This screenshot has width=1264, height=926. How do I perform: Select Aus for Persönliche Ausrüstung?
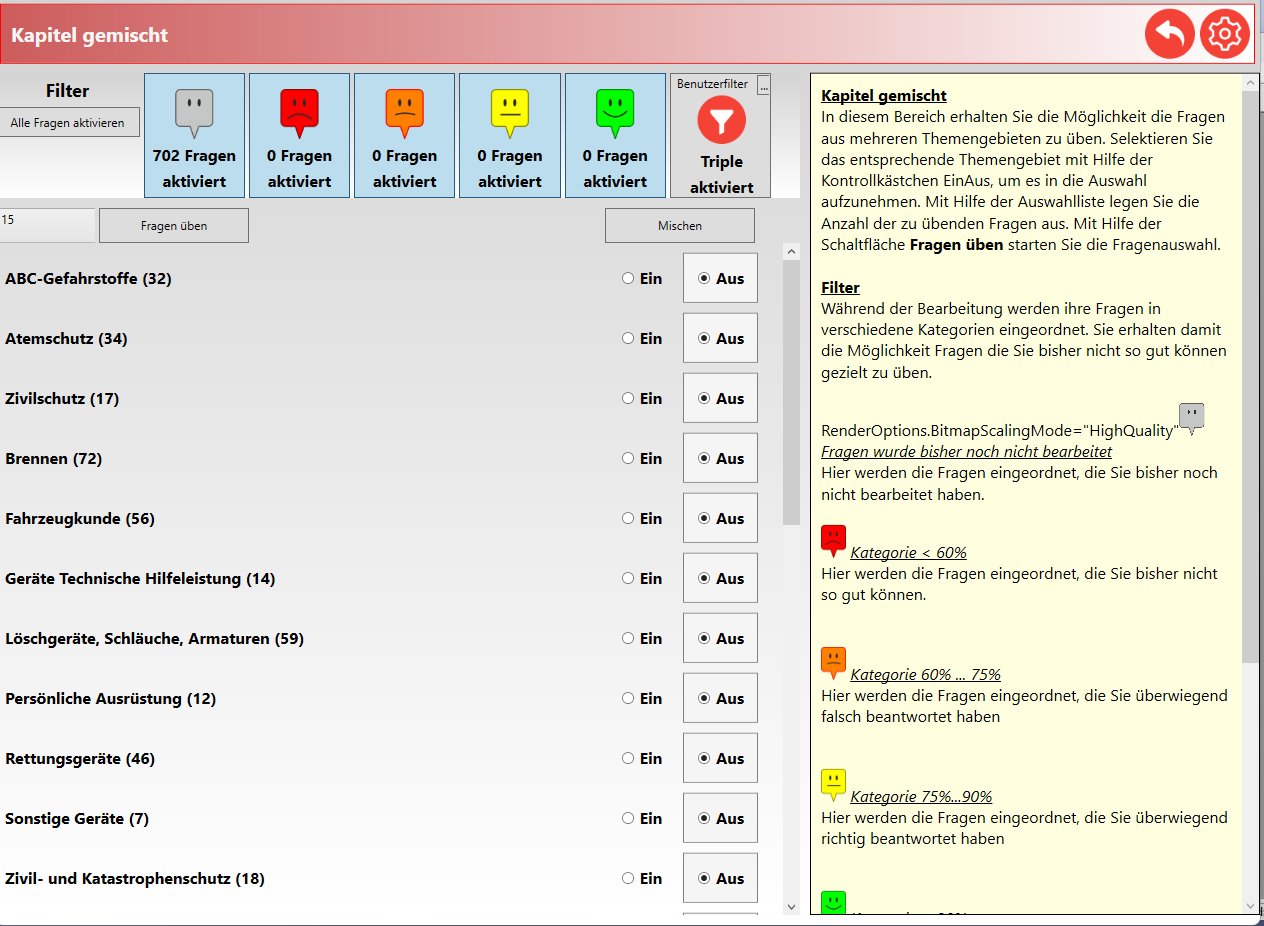click(x=720, y=698)
